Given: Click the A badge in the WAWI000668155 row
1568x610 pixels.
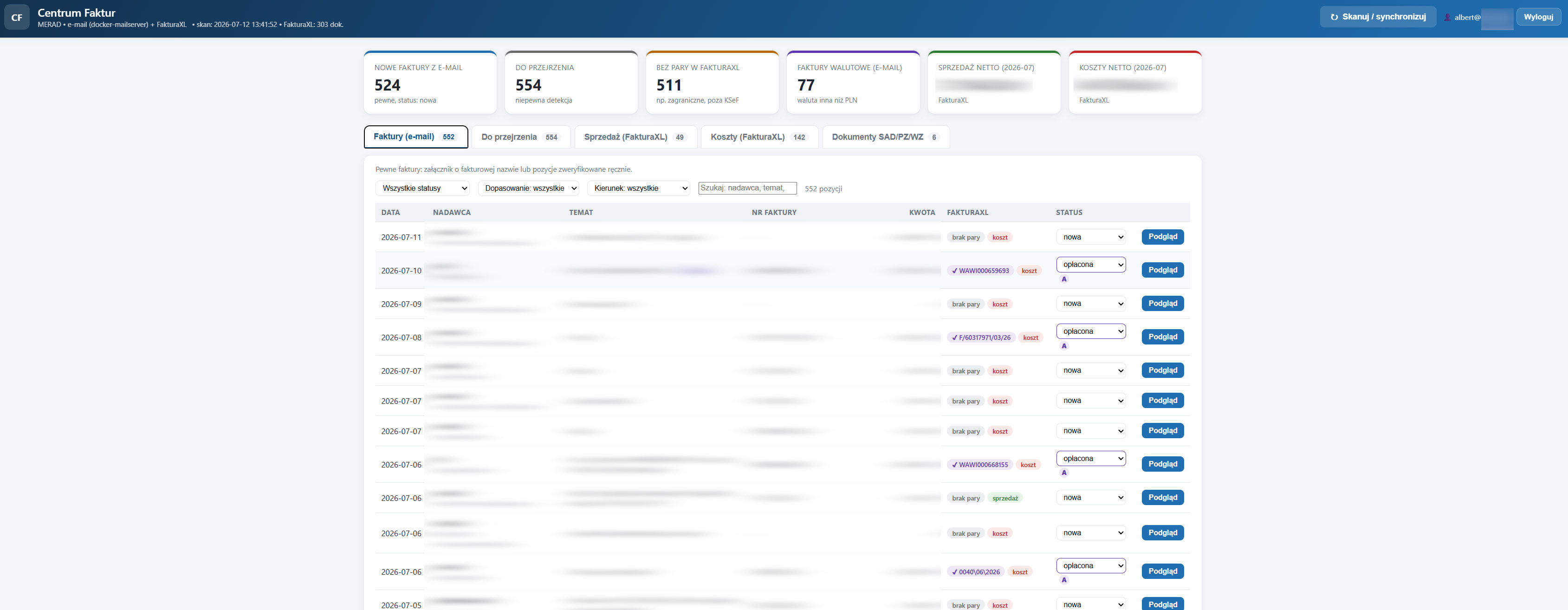Looking at the screenshot, I should (x=1064, y=473).
